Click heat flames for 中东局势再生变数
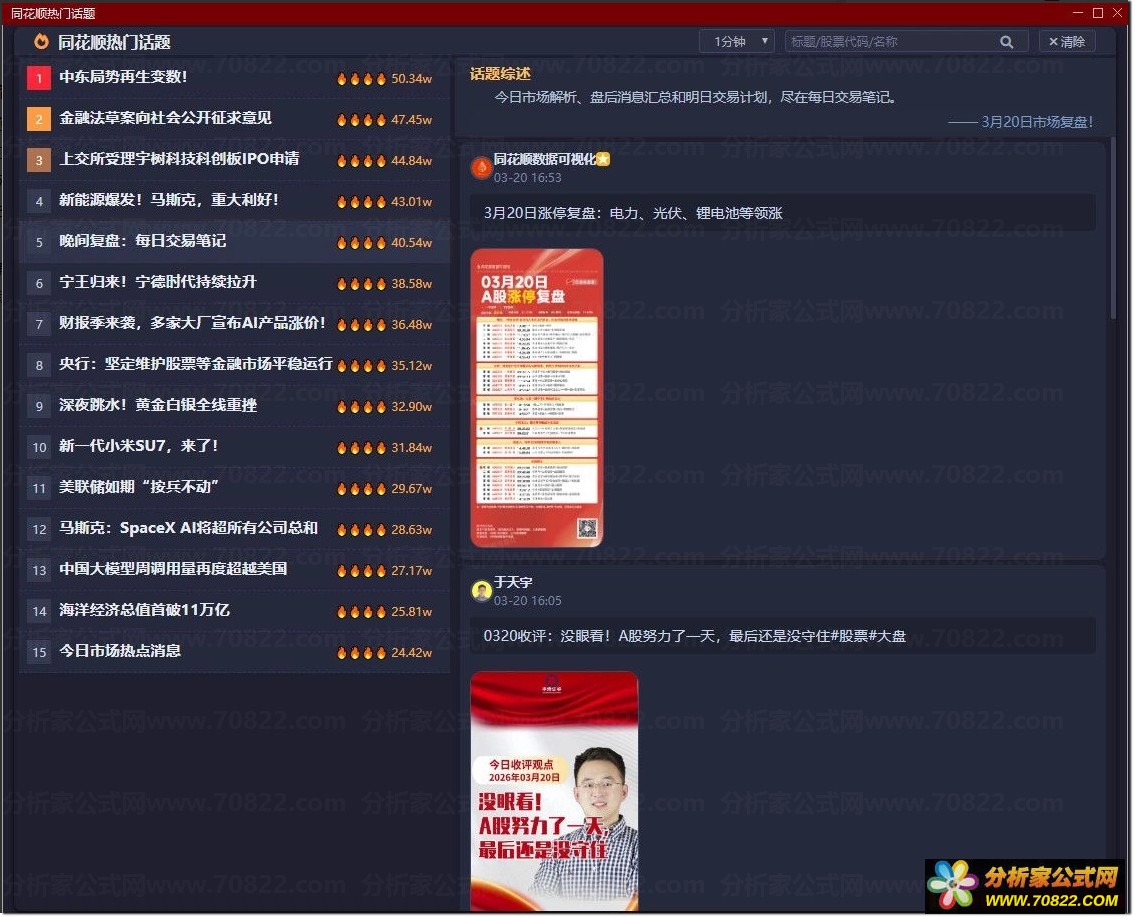Viewport: 1135px width, 917px height. [x=361, y=78]
